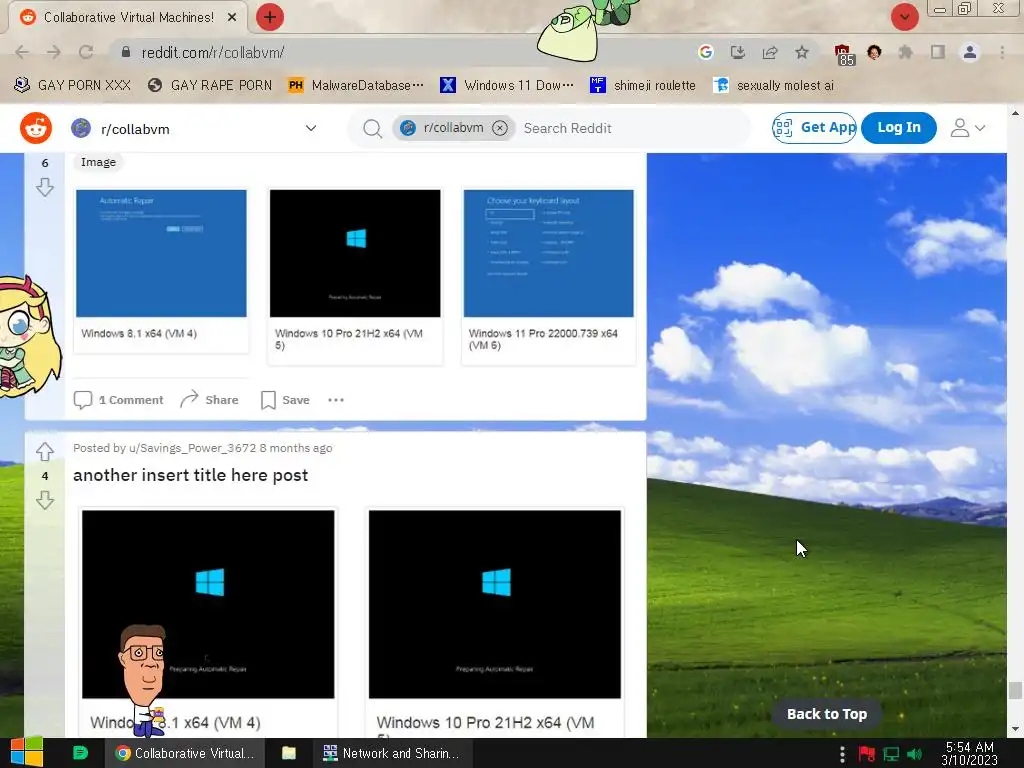The image size is (1024, 768).
Task: Open the Windows 11 Pro 22000.739 thumbnail
Action: [549, 253]
